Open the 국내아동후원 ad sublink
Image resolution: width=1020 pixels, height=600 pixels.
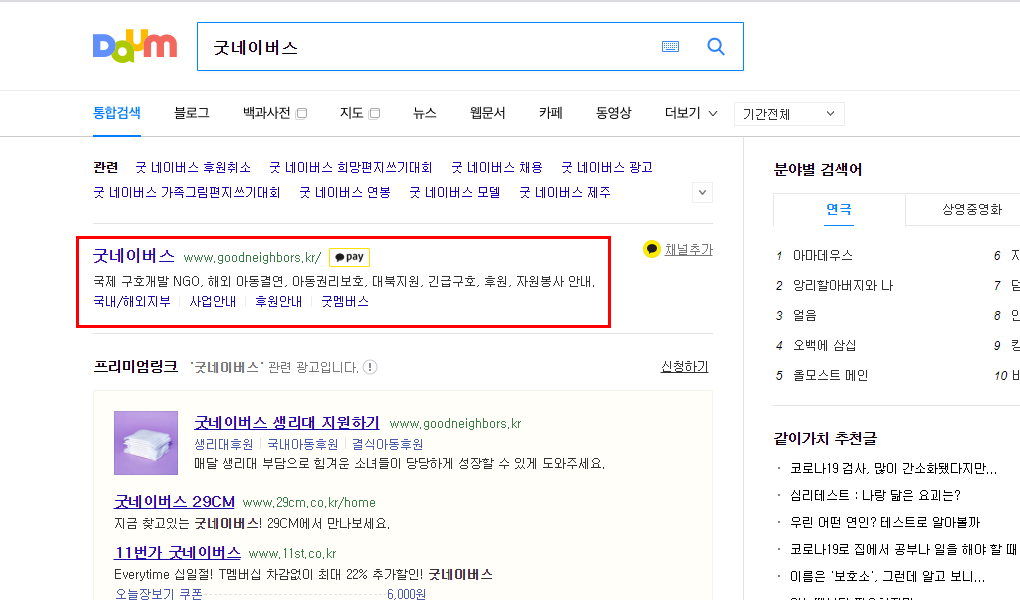[x=303, y=444]
